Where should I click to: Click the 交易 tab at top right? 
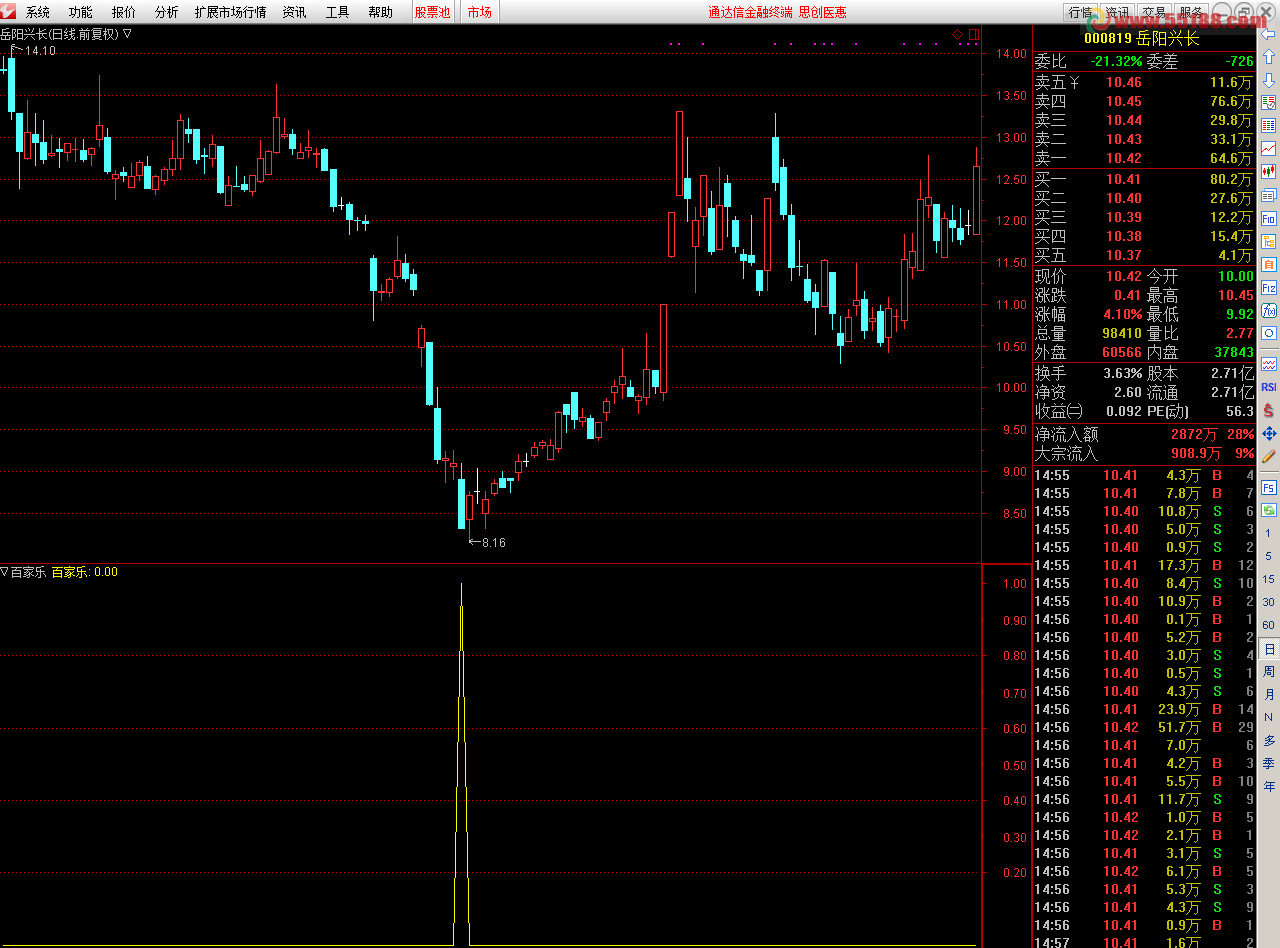pos(1155,12)
